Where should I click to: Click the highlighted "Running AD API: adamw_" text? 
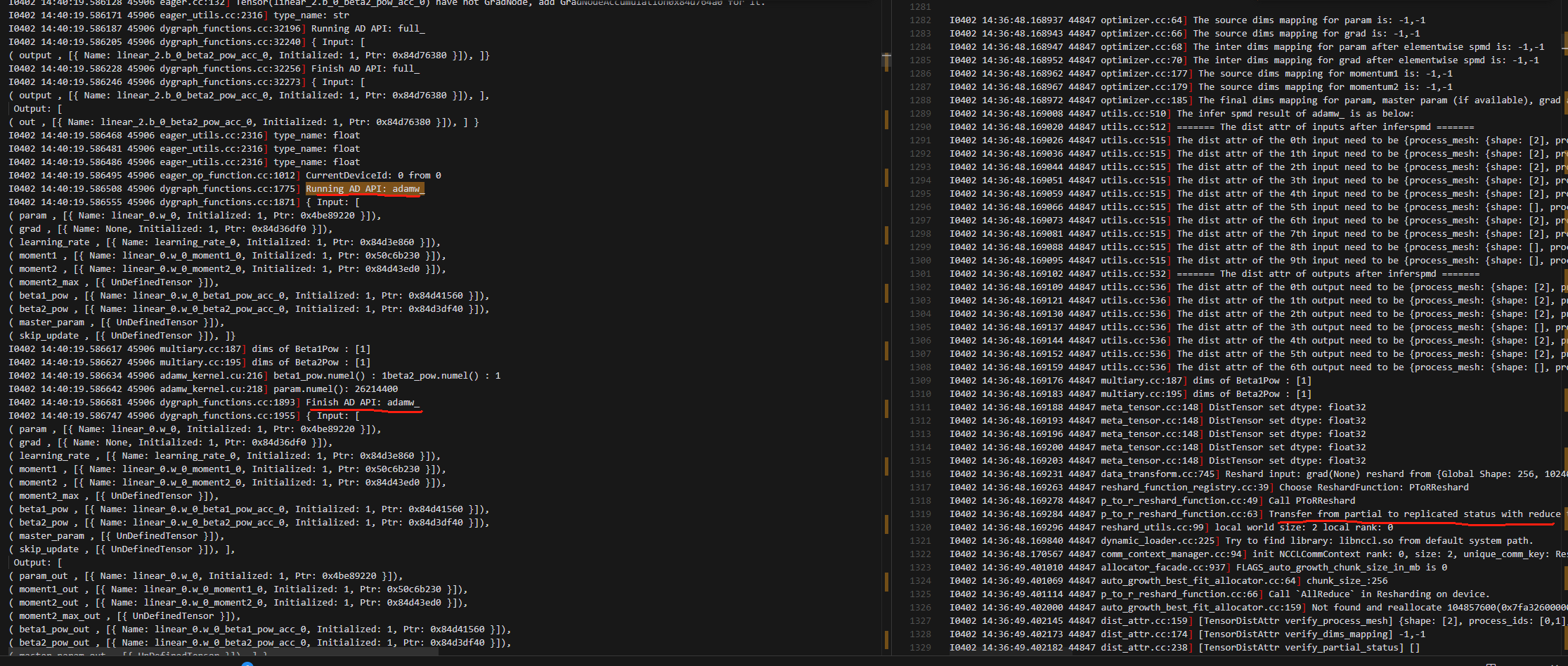pos(365,189)
